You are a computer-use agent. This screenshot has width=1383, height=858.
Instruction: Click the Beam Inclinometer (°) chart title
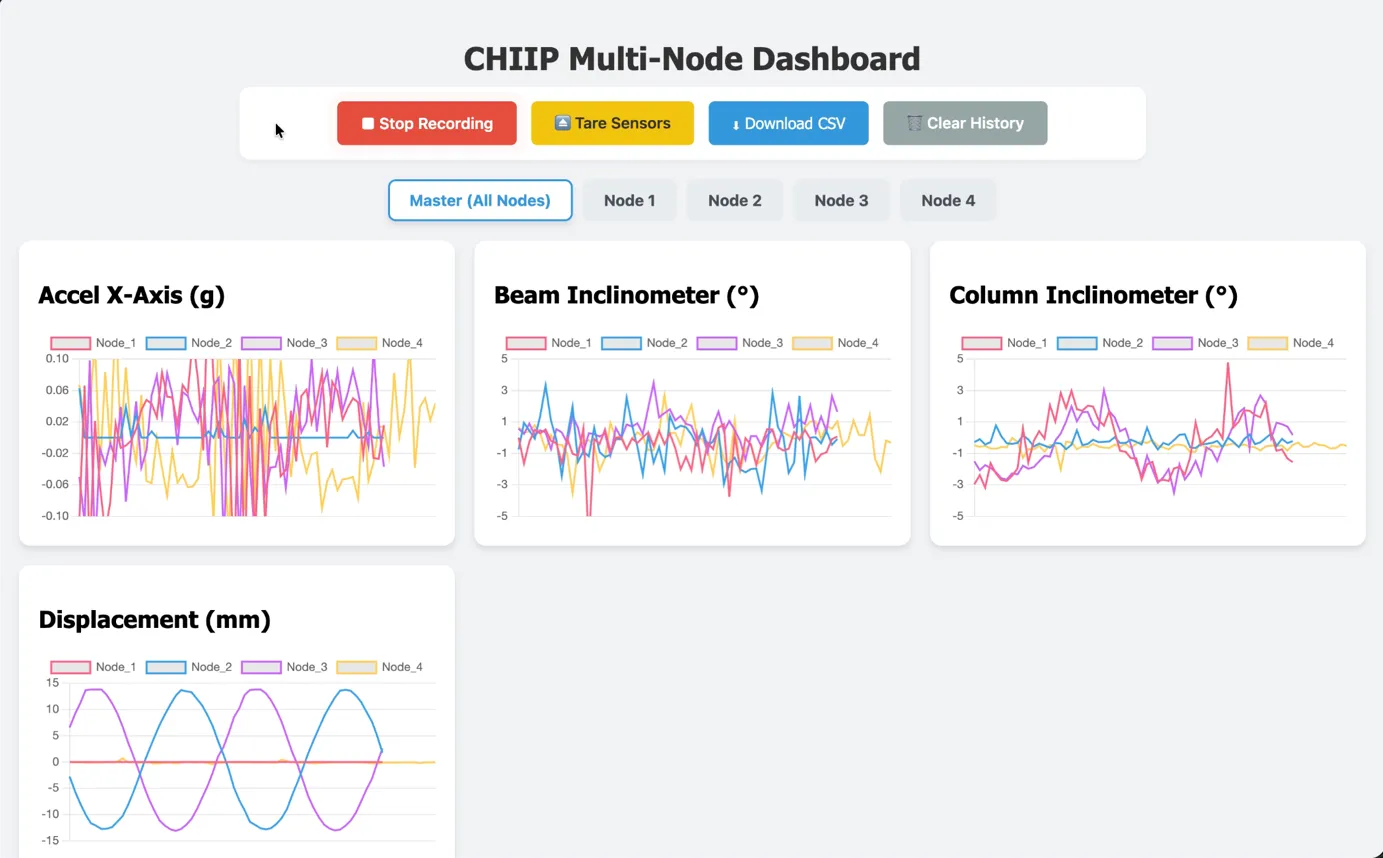coord(626,295)
